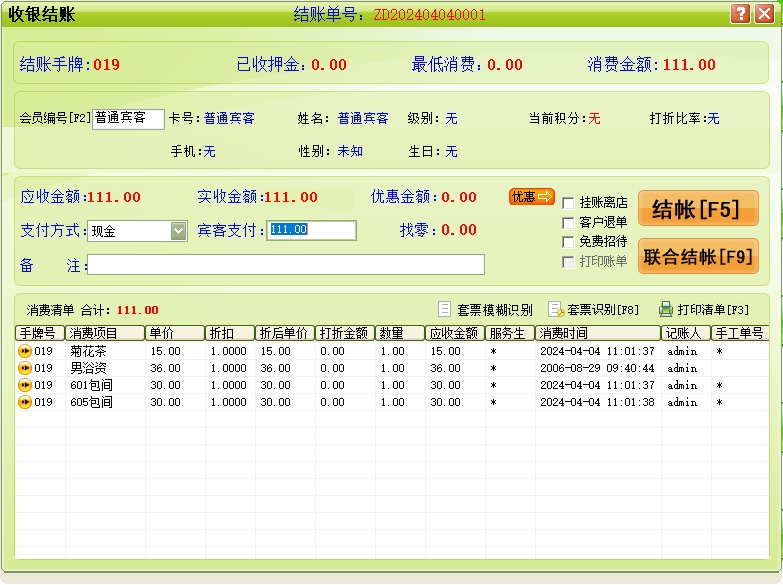Click the 会员编号 member number field
The image size is (783, 585).
[x=128, y=119]
